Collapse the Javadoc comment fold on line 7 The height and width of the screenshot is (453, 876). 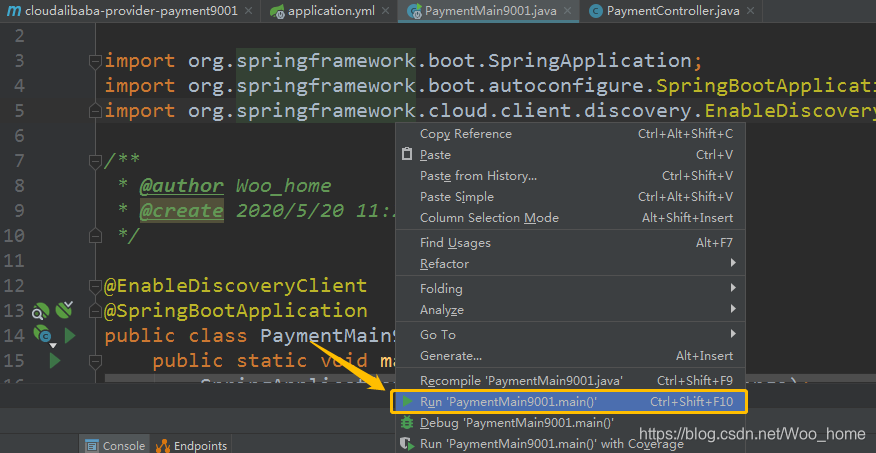[x=96, y=161]
